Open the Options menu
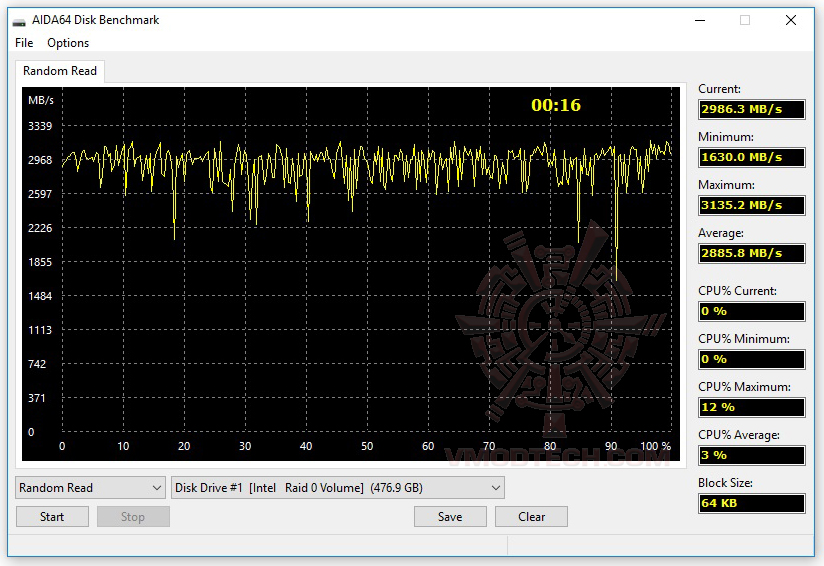Image resolution: width=824 pixels, height=566 pixels. (x=68, y=43)
